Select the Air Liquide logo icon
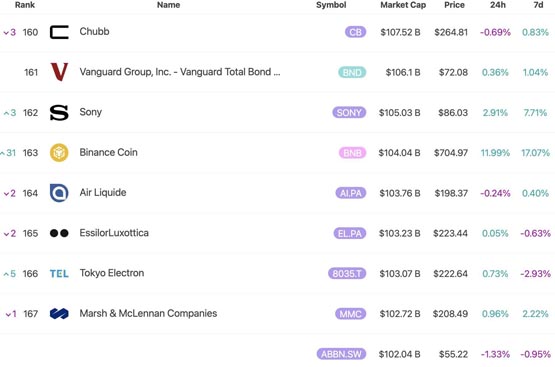Image resolution: width=555 pixels, height=367 pixels. [59, 193]
